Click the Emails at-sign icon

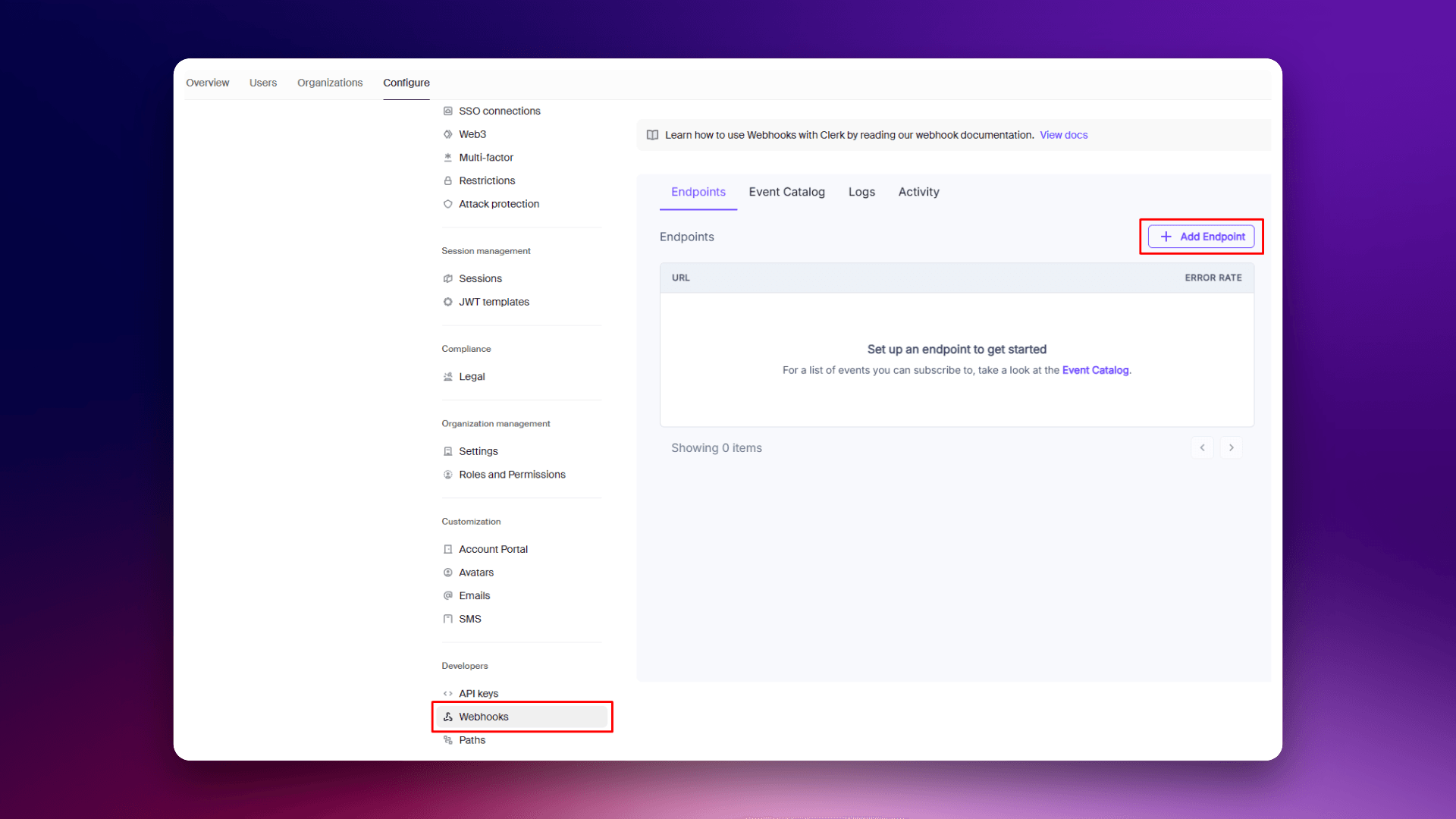coord(448,595)
